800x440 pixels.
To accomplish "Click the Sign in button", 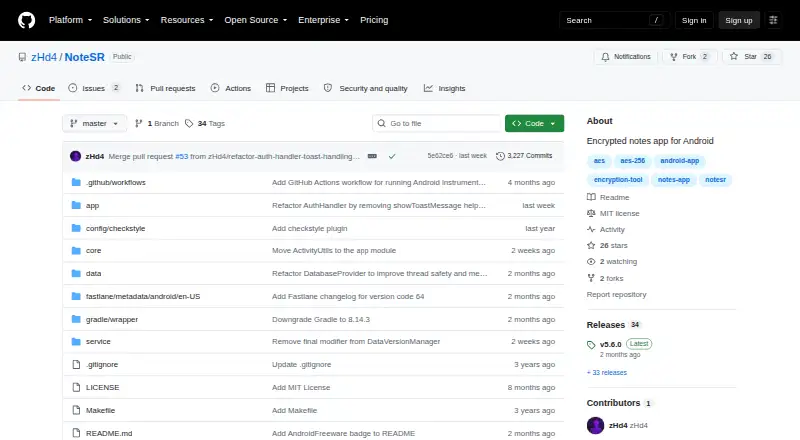I will [x=694, y=20].
